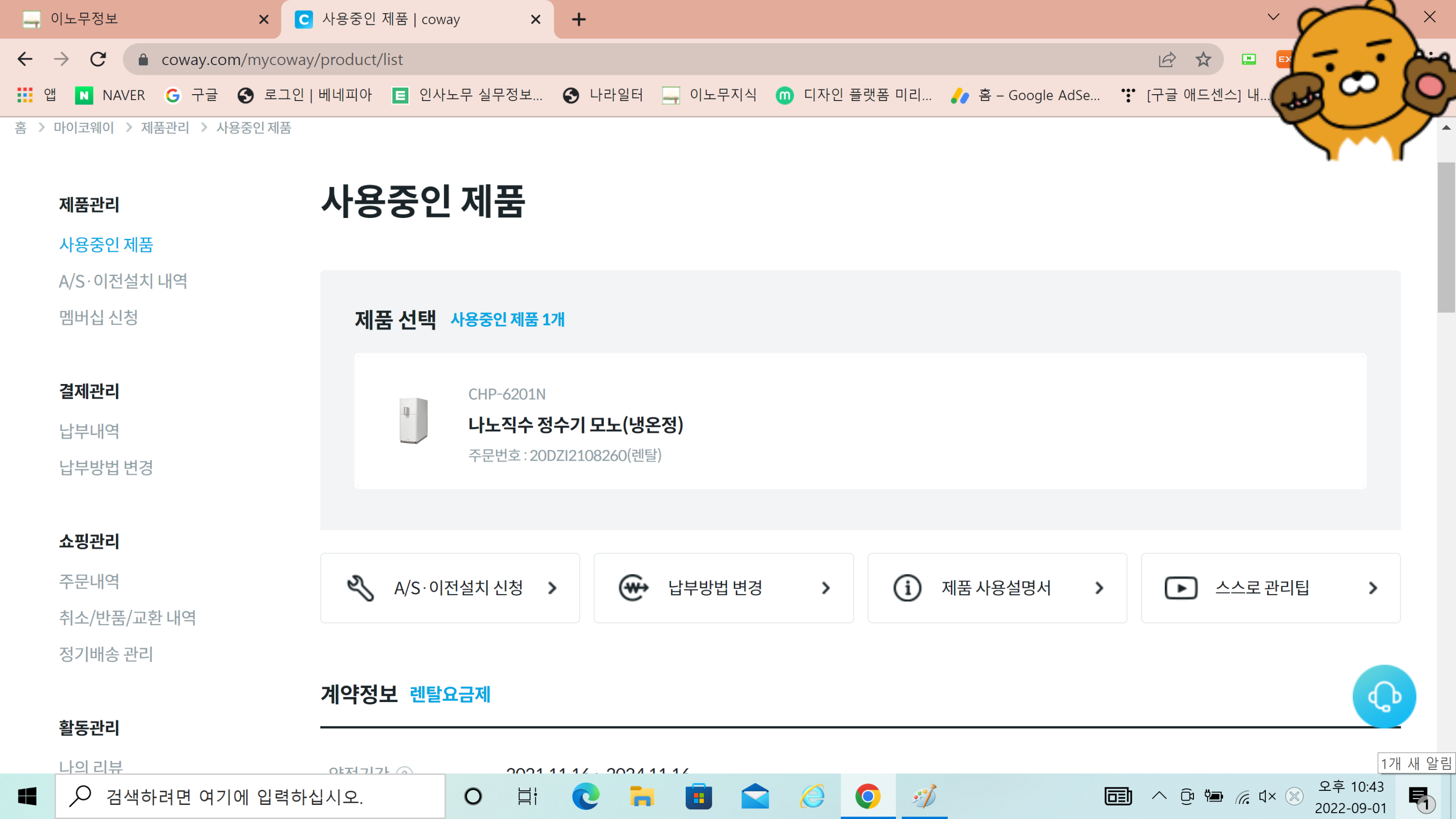
Task: Click chevron on 납부방법 변경 card
Action: pos(826,588)
